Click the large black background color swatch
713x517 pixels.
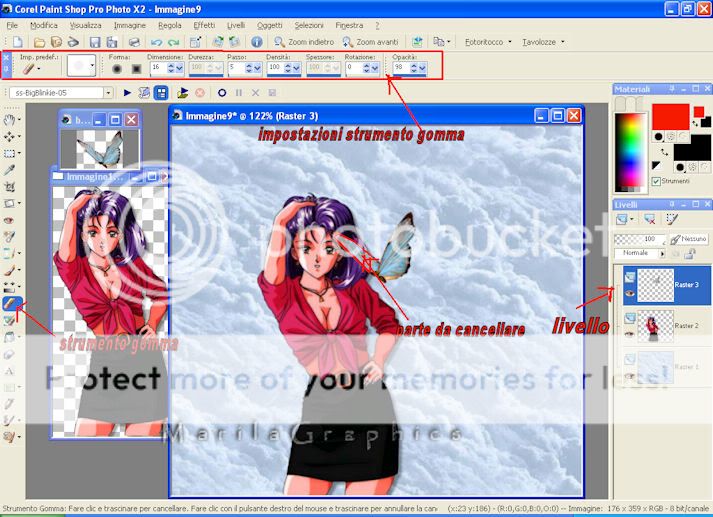pyautogui.click(x=692, y=148)
